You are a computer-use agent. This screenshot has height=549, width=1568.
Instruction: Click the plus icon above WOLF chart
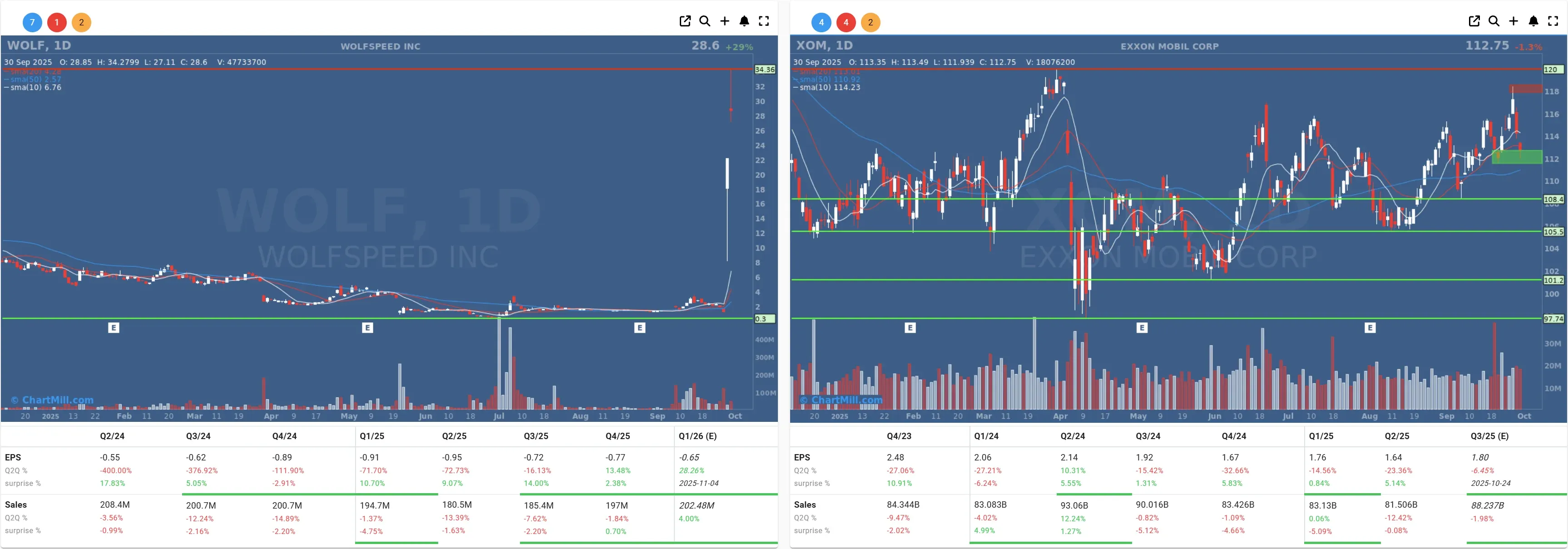724,21
